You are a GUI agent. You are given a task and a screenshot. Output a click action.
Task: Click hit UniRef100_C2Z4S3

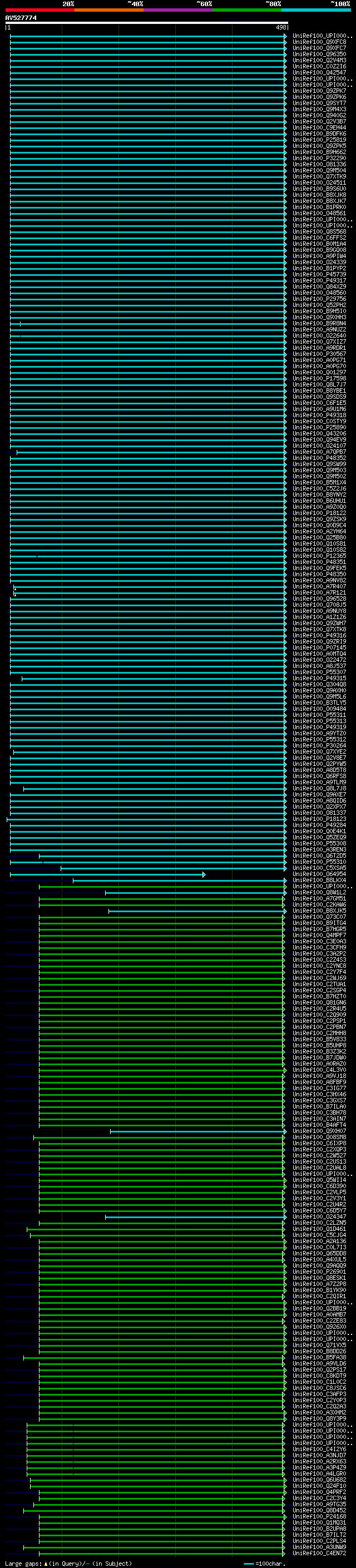[319, 960]
